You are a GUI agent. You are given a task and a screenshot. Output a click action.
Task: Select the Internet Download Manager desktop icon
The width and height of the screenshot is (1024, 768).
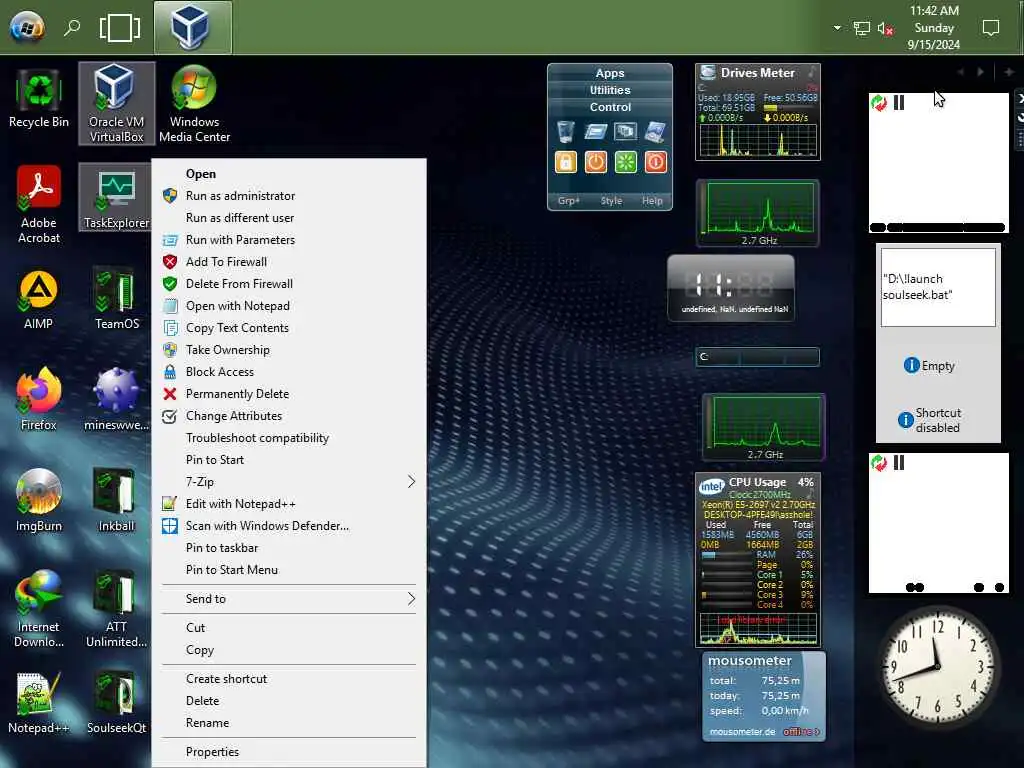(39, 609)
